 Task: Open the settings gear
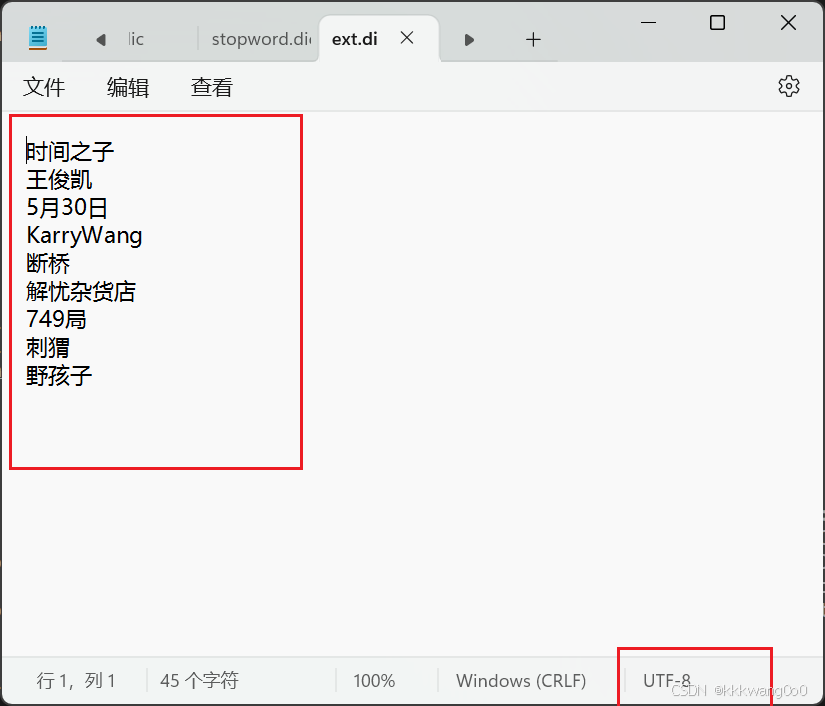(789, 86)
